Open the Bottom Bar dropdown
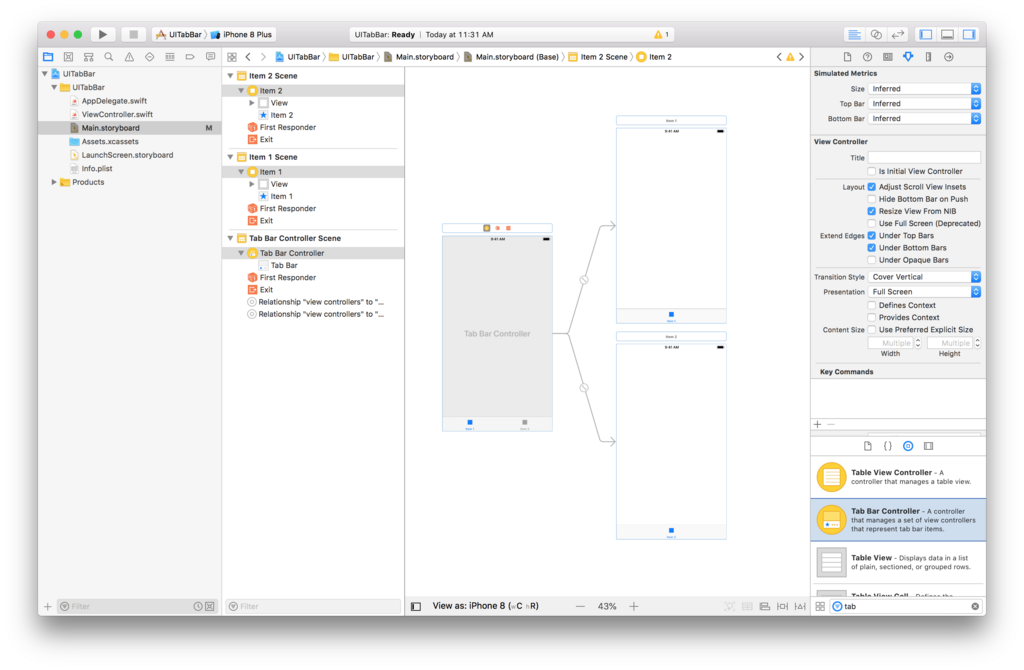 (924, 119)
